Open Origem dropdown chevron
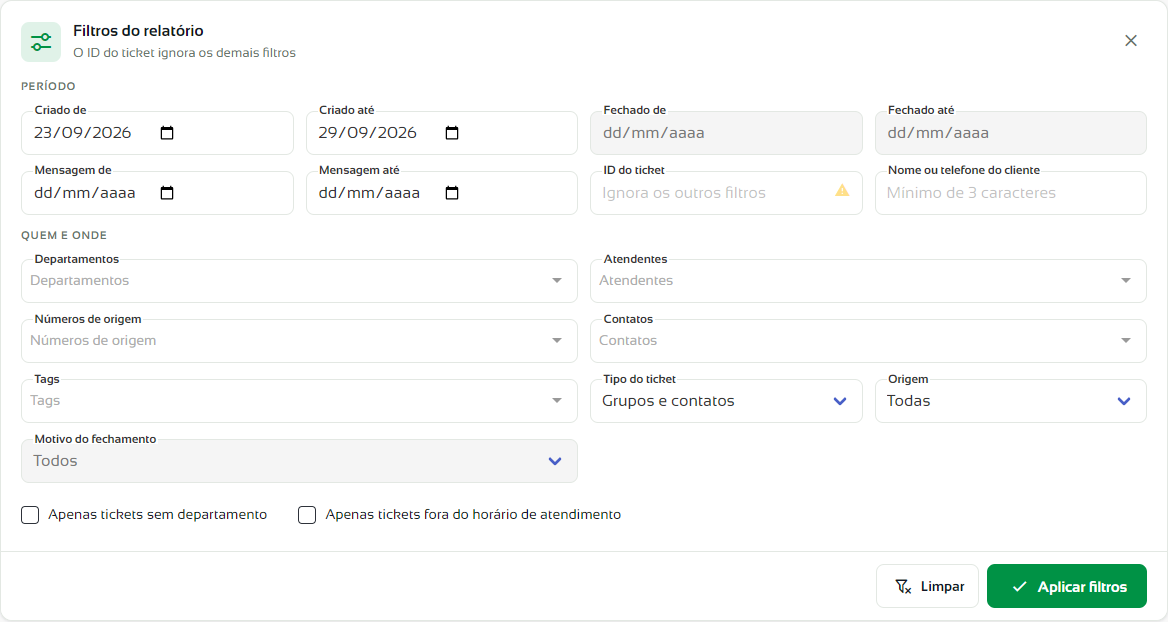 point(1124,402)
